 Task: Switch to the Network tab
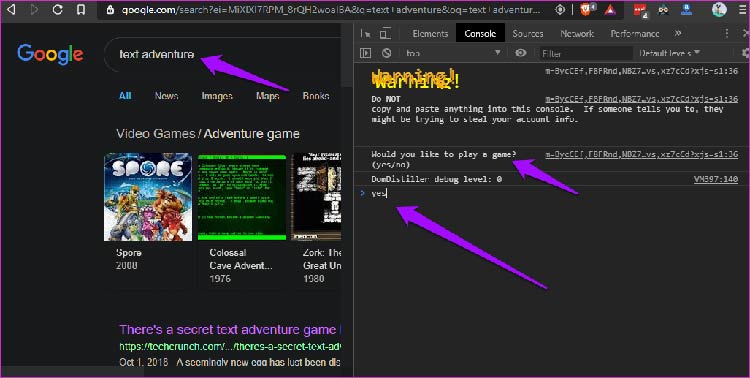click(577, 33)
